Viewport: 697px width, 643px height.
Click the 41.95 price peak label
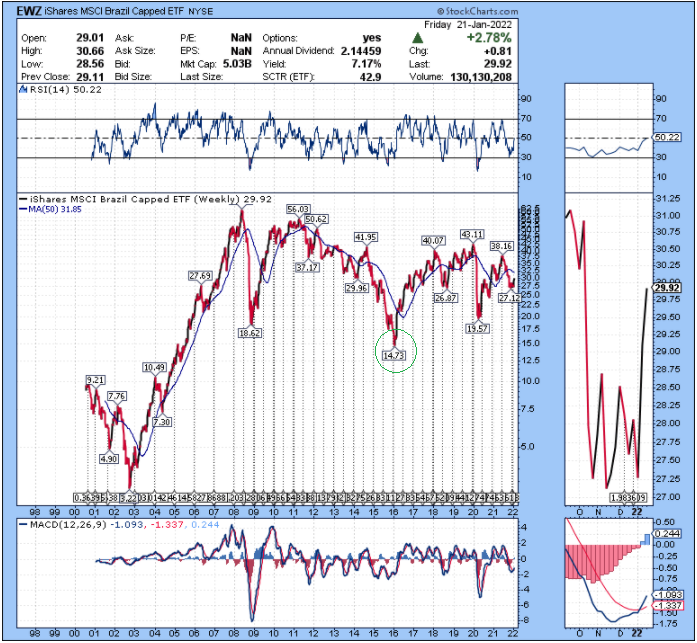point(366,237)
